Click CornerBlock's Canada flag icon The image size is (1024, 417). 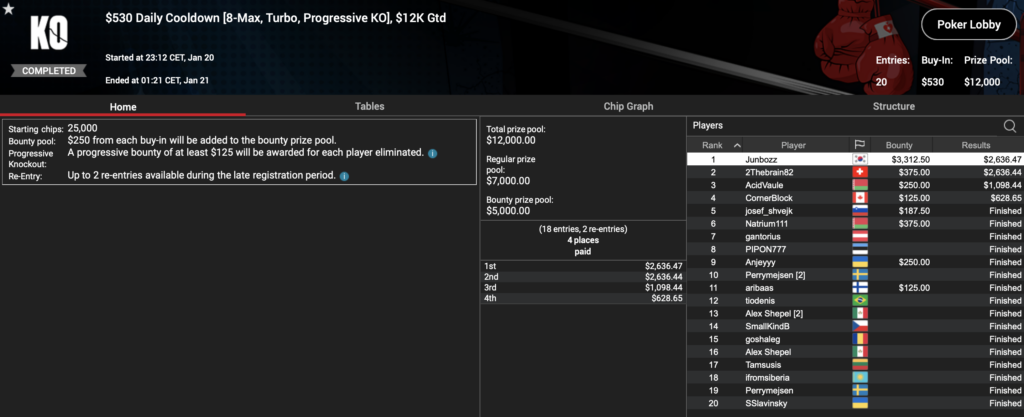pos(858,198)
